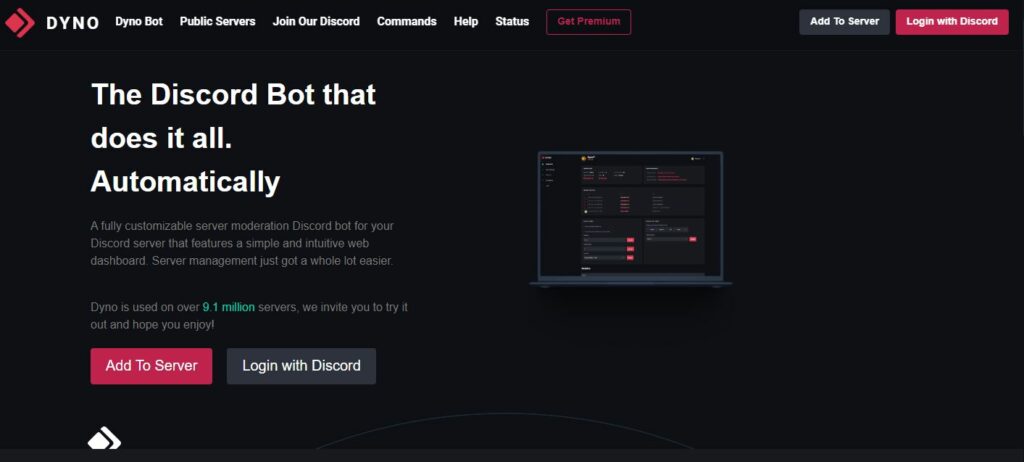Check the Status page link
This screenshot has height=462, width=1024.
tap(512, 22)
